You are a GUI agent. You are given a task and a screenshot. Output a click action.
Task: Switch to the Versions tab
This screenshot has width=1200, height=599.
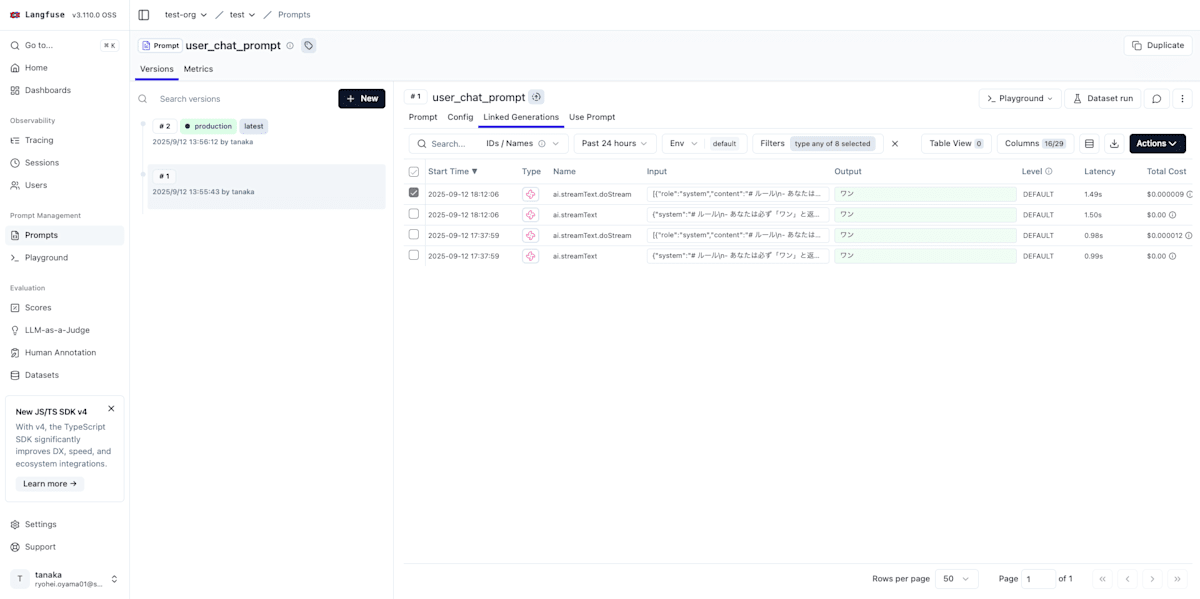[157, 69]
